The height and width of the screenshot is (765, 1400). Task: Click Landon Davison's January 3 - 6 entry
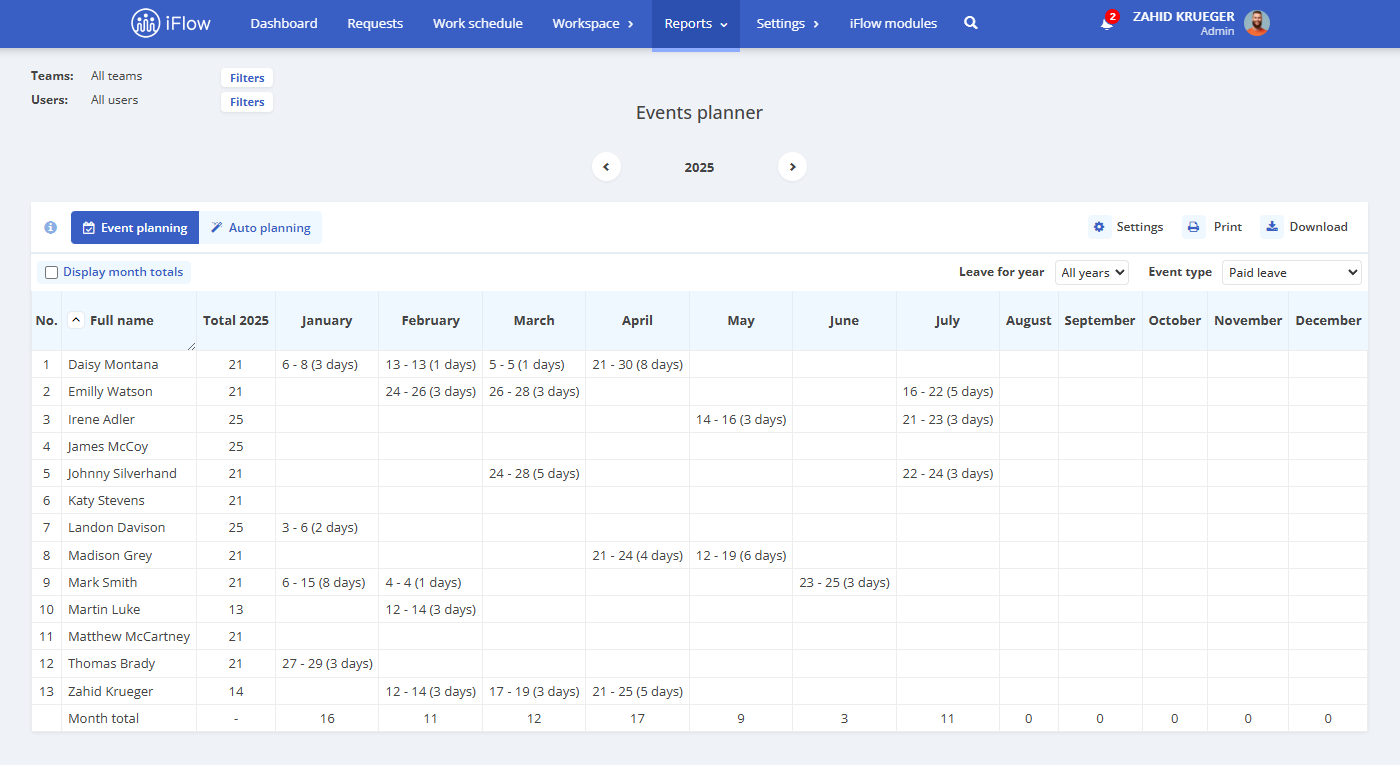[x=320, y=528]
